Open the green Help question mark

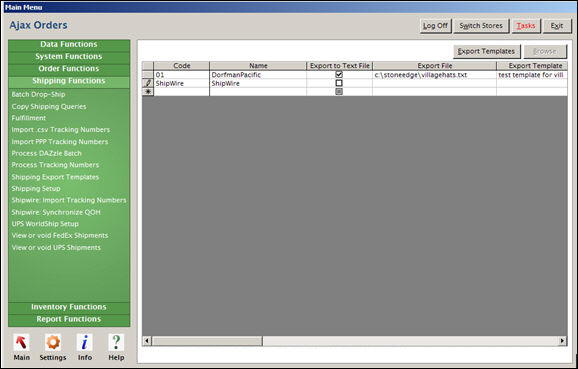pyautogui.click(x=116, y=343)
